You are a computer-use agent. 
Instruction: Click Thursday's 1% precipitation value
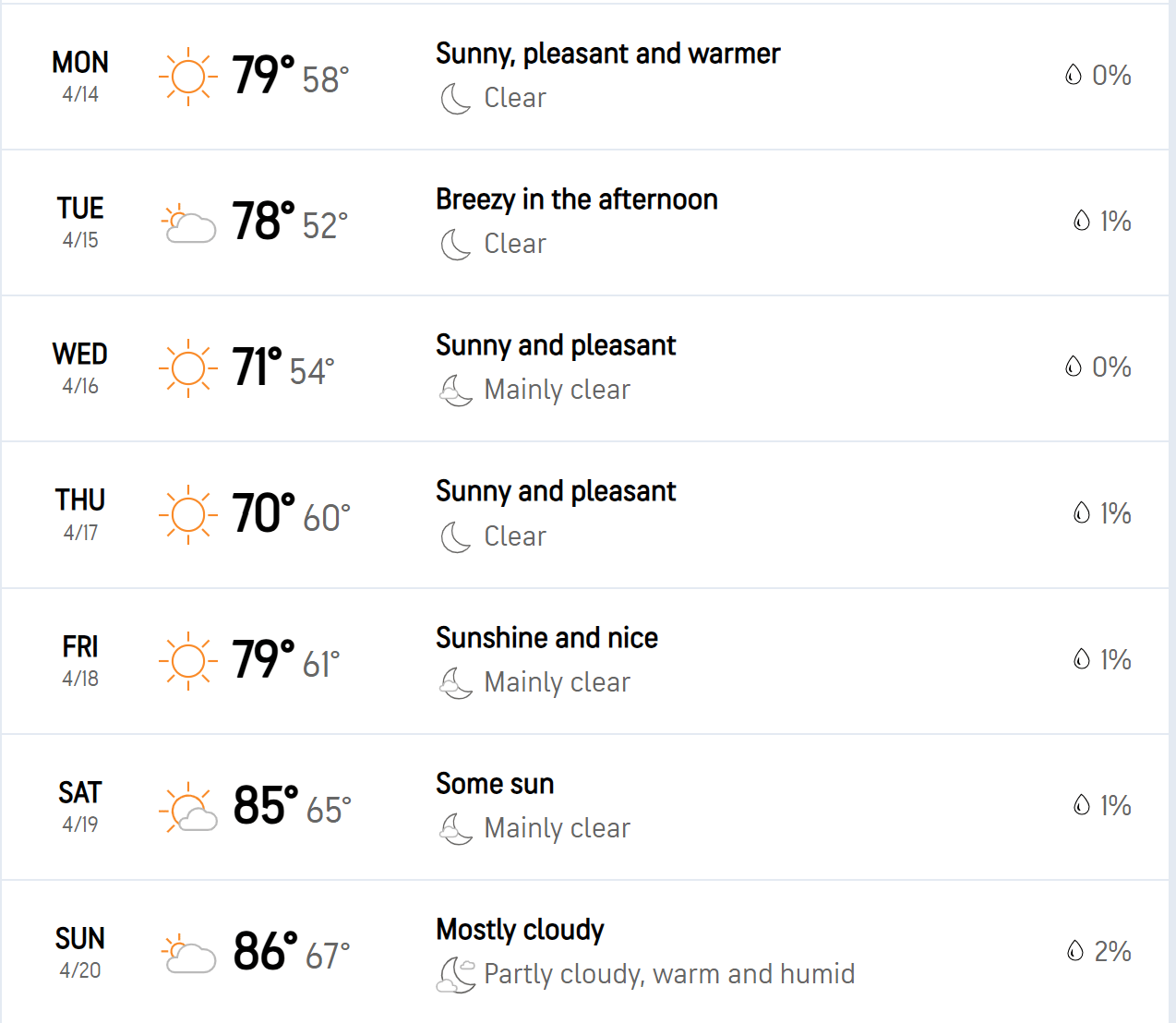point(1115,513)
